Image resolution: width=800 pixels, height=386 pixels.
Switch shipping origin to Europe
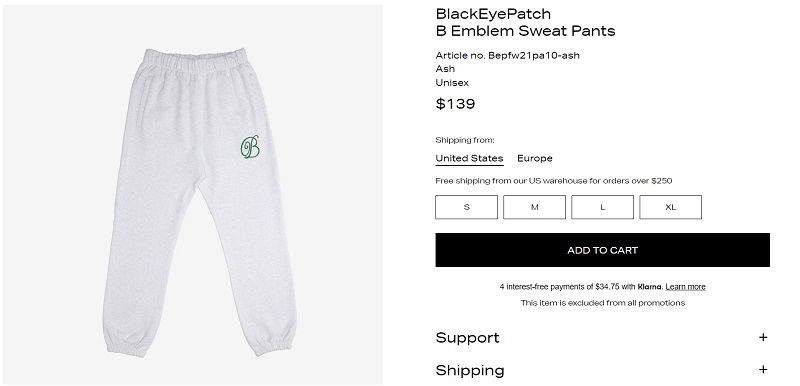(x=535, y=158)
